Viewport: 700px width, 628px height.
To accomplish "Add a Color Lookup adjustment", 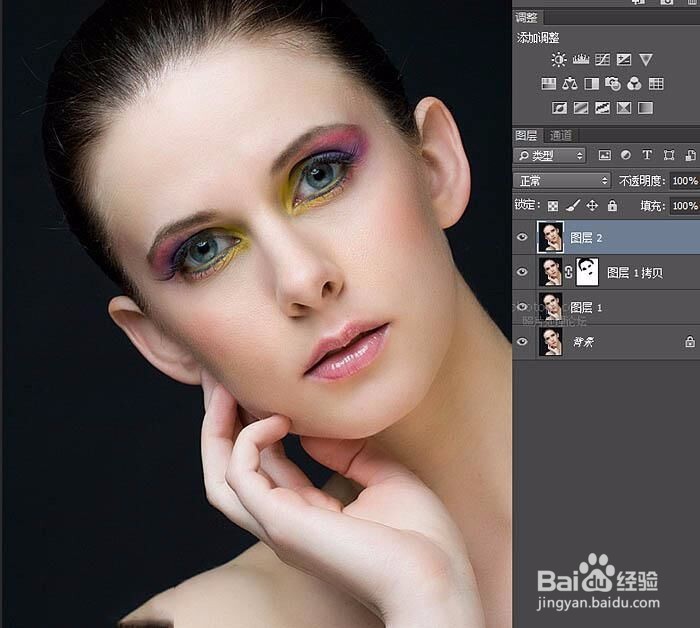I will pos(656,83).
